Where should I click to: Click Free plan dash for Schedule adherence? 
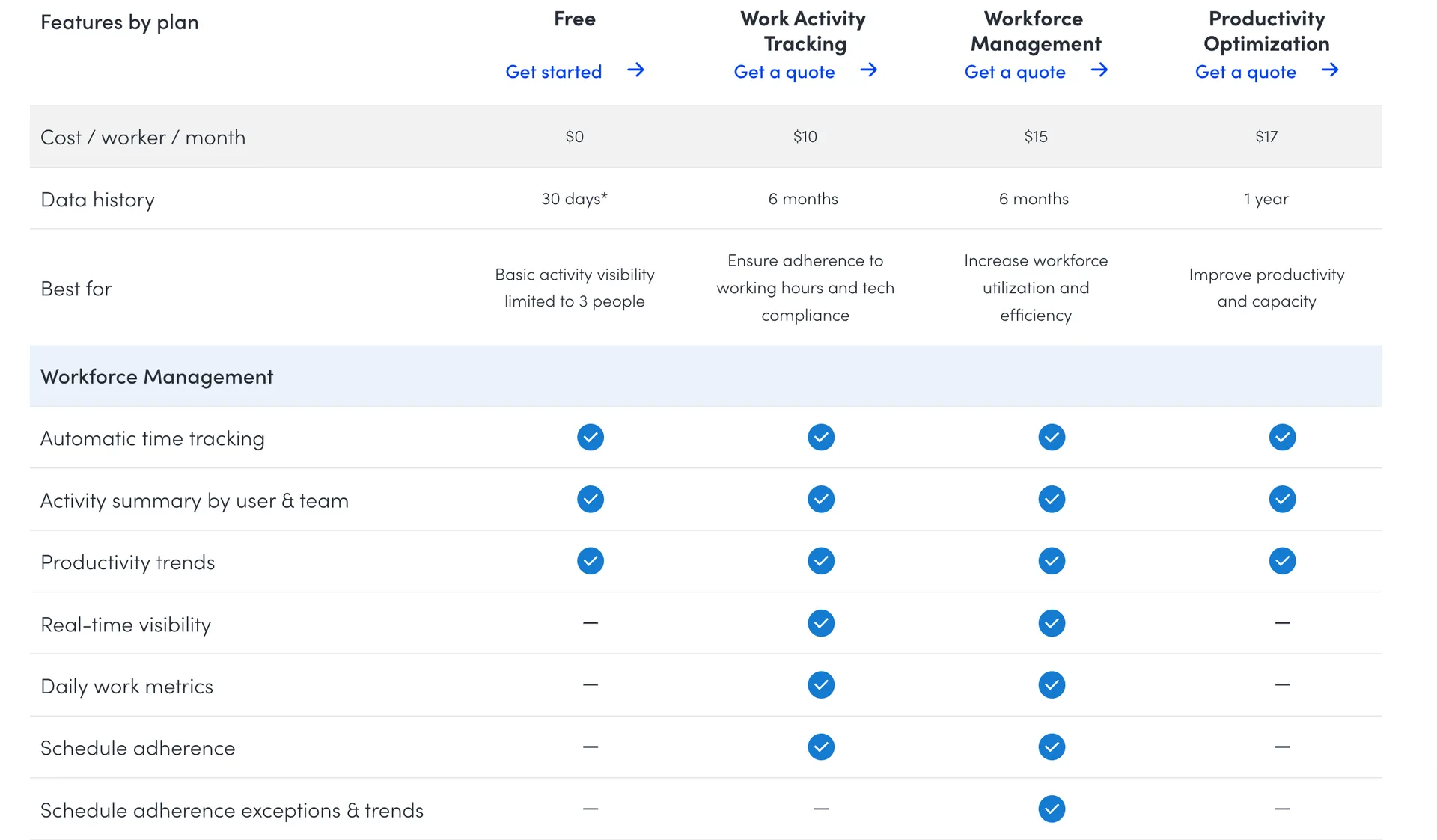tap(591, 747)
